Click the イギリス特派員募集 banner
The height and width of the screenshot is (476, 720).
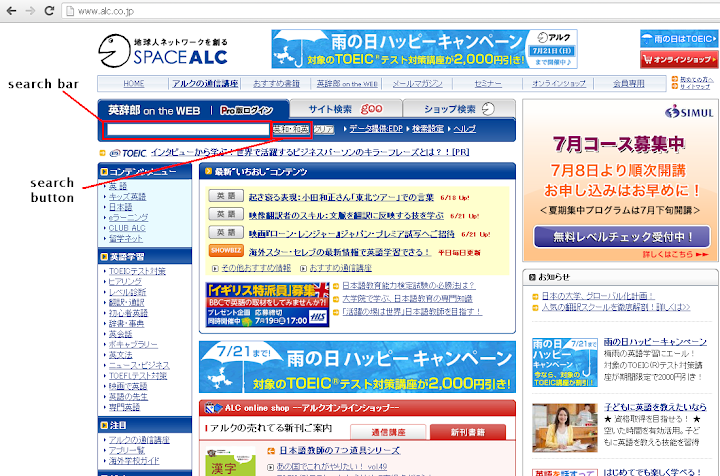click(267, 305)
